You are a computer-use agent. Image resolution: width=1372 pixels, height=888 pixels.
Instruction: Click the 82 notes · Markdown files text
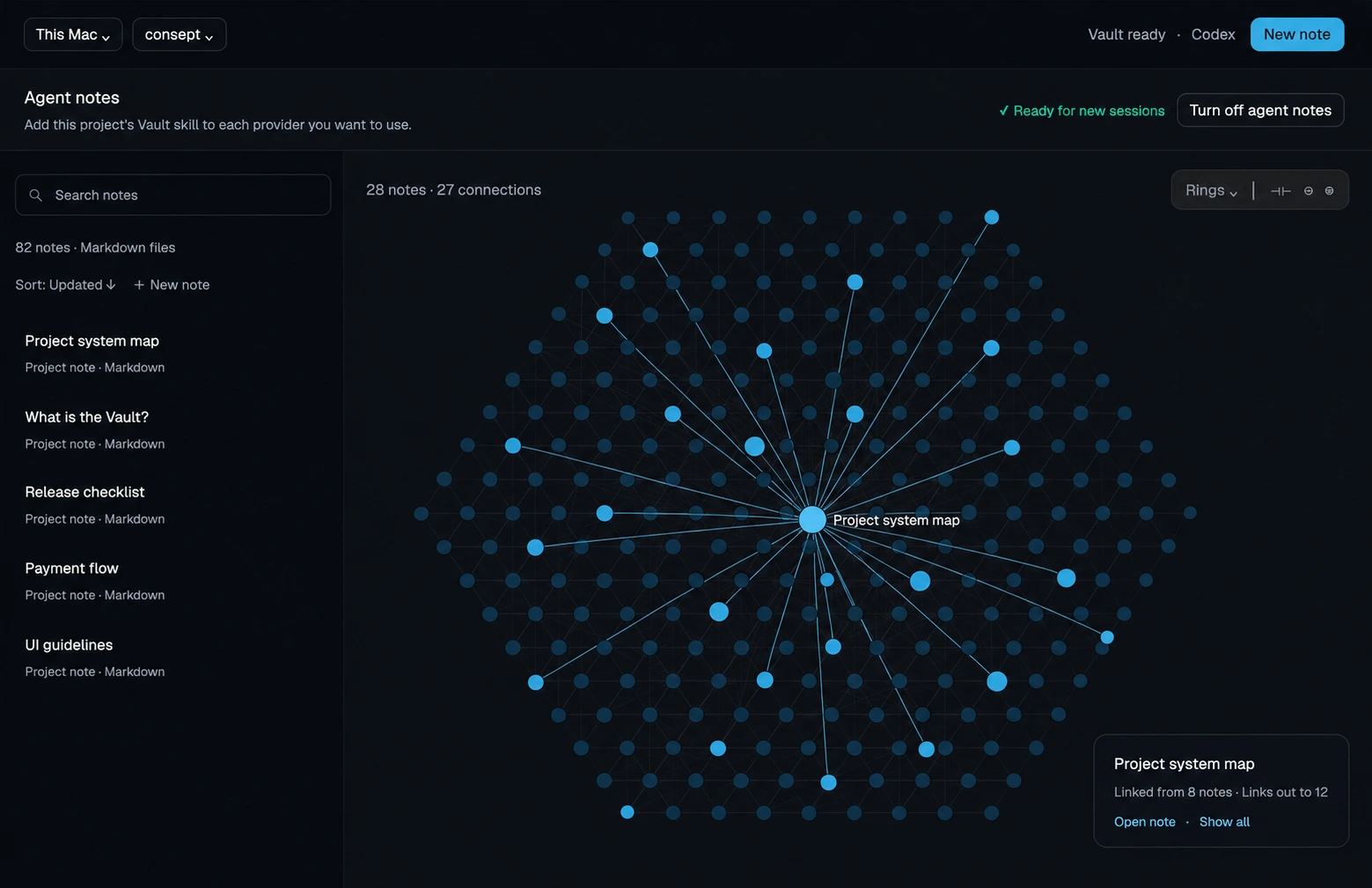95,248
